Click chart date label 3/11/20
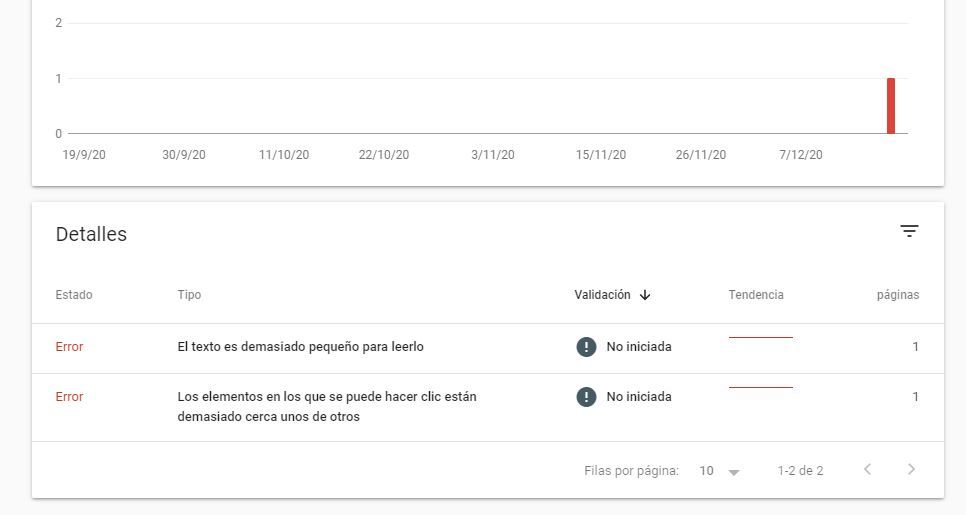 point(493,155)
